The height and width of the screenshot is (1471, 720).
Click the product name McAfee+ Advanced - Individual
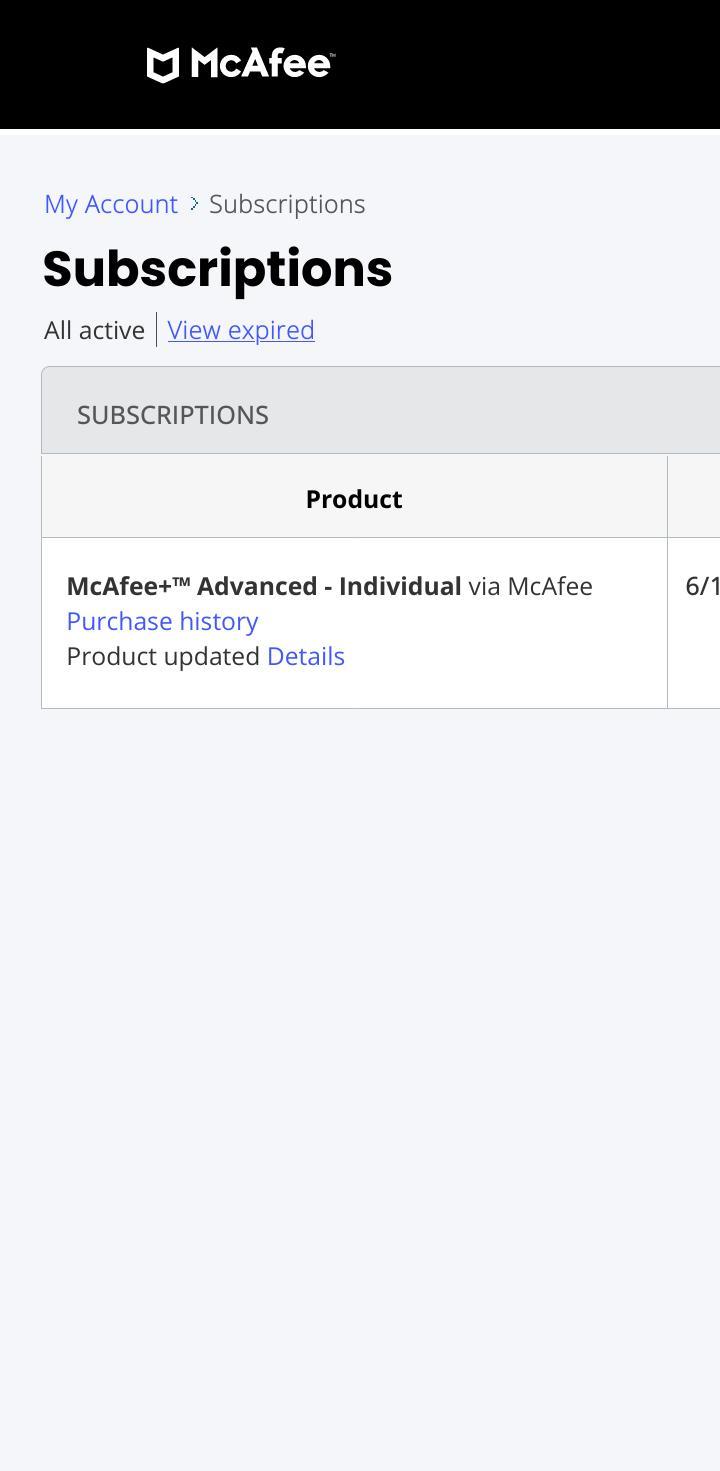[262, 586]
